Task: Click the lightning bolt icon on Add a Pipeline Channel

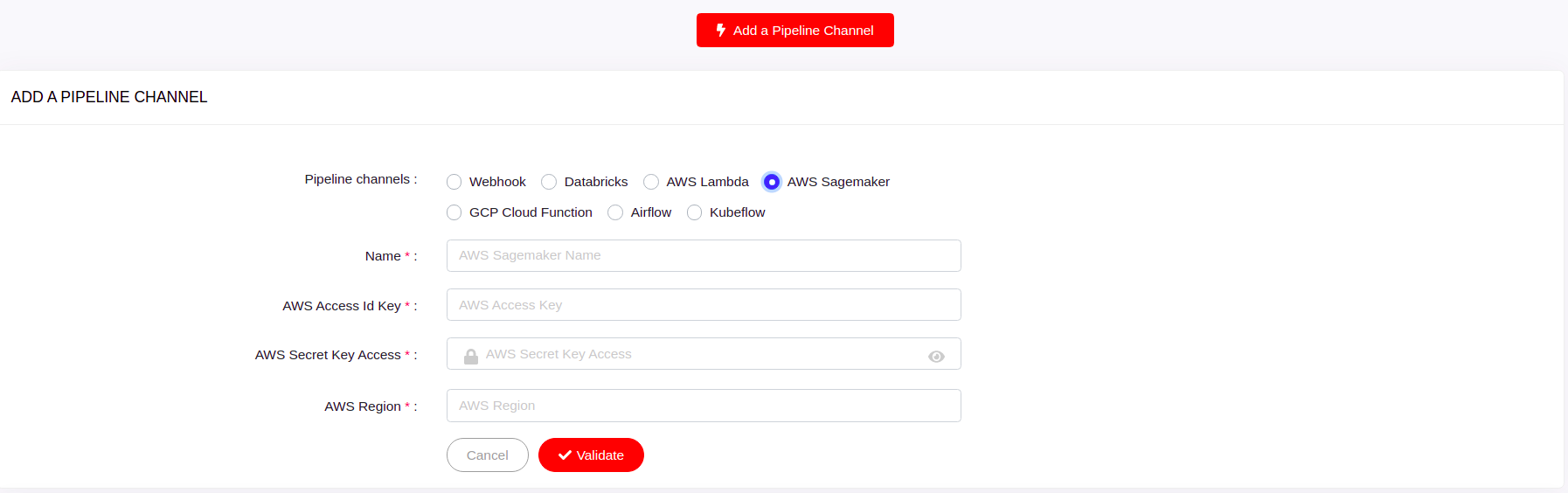Action: [x=721, y=31]
